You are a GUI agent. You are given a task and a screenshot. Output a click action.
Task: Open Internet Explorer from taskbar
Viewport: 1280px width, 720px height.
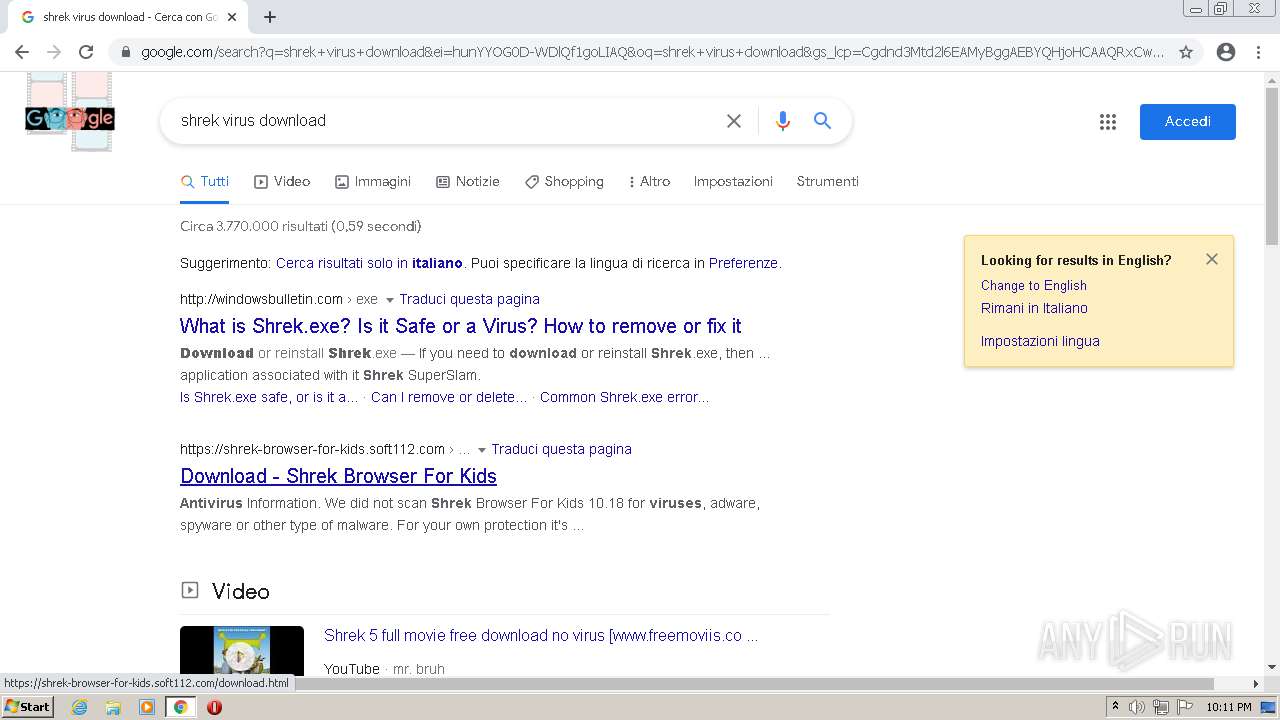click(80, 707)
